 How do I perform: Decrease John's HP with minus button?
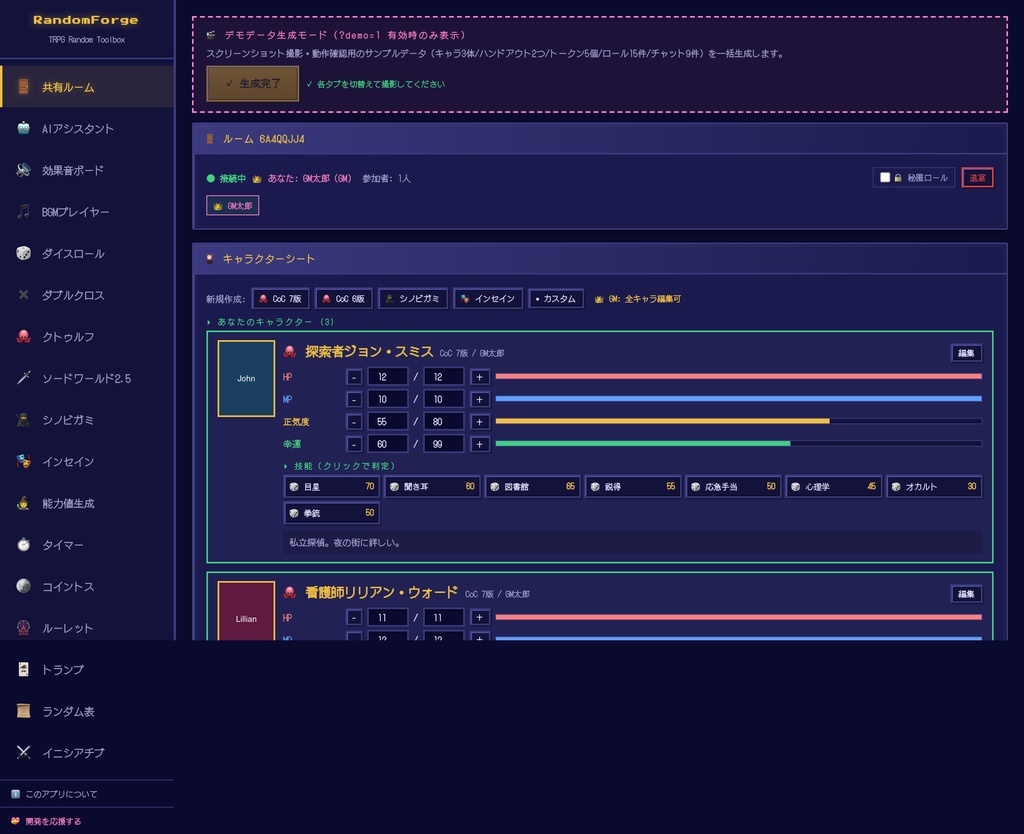[354, 377]
